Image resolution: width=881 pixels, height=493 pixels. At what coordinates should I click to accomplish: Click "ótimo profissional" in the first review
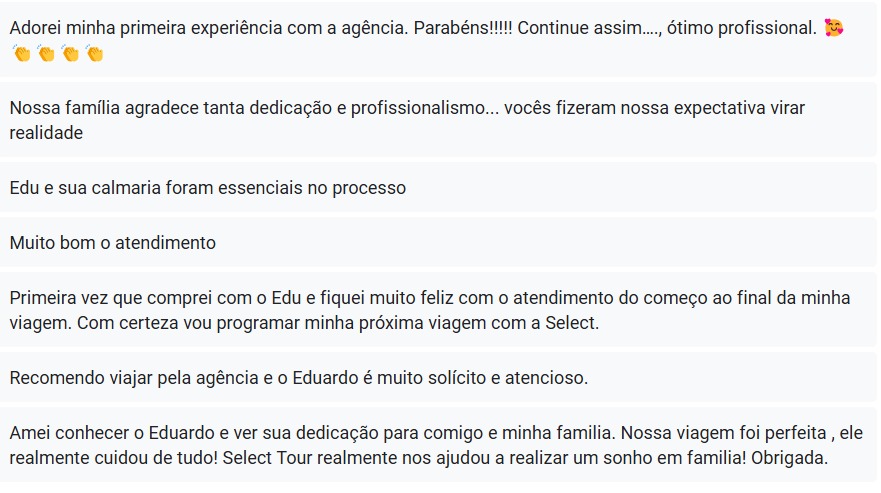click(x=752, y=28)
